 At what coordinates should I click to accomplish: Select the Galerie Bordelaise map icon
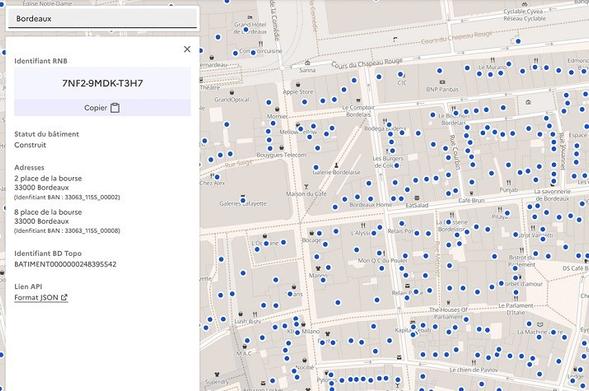coord(336,165)
